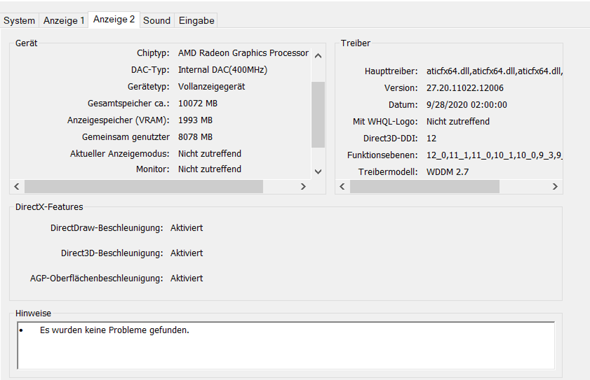Click the Gerät list scroll-down arrow

click(x=318, y=172)
